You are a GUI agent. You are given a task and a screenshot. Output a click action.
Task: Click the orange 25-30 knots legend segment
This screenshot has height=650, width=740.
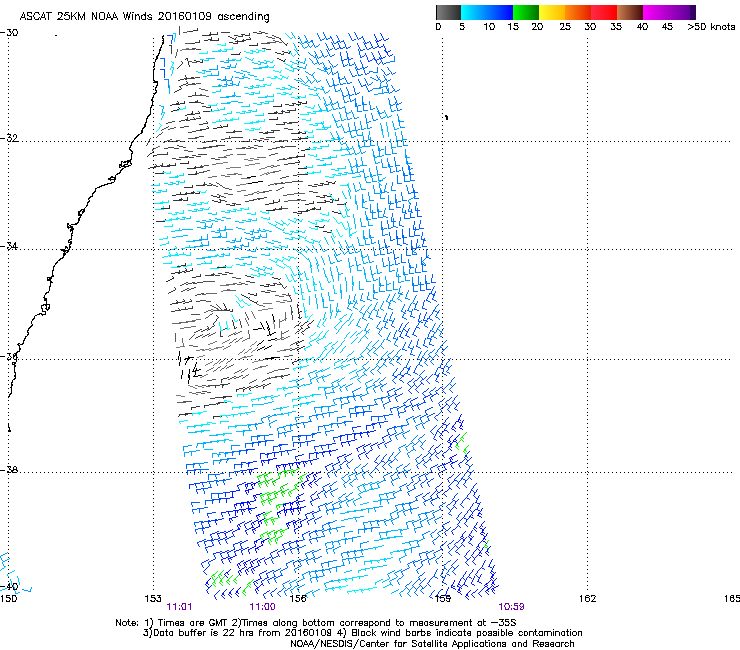point(578,12)
